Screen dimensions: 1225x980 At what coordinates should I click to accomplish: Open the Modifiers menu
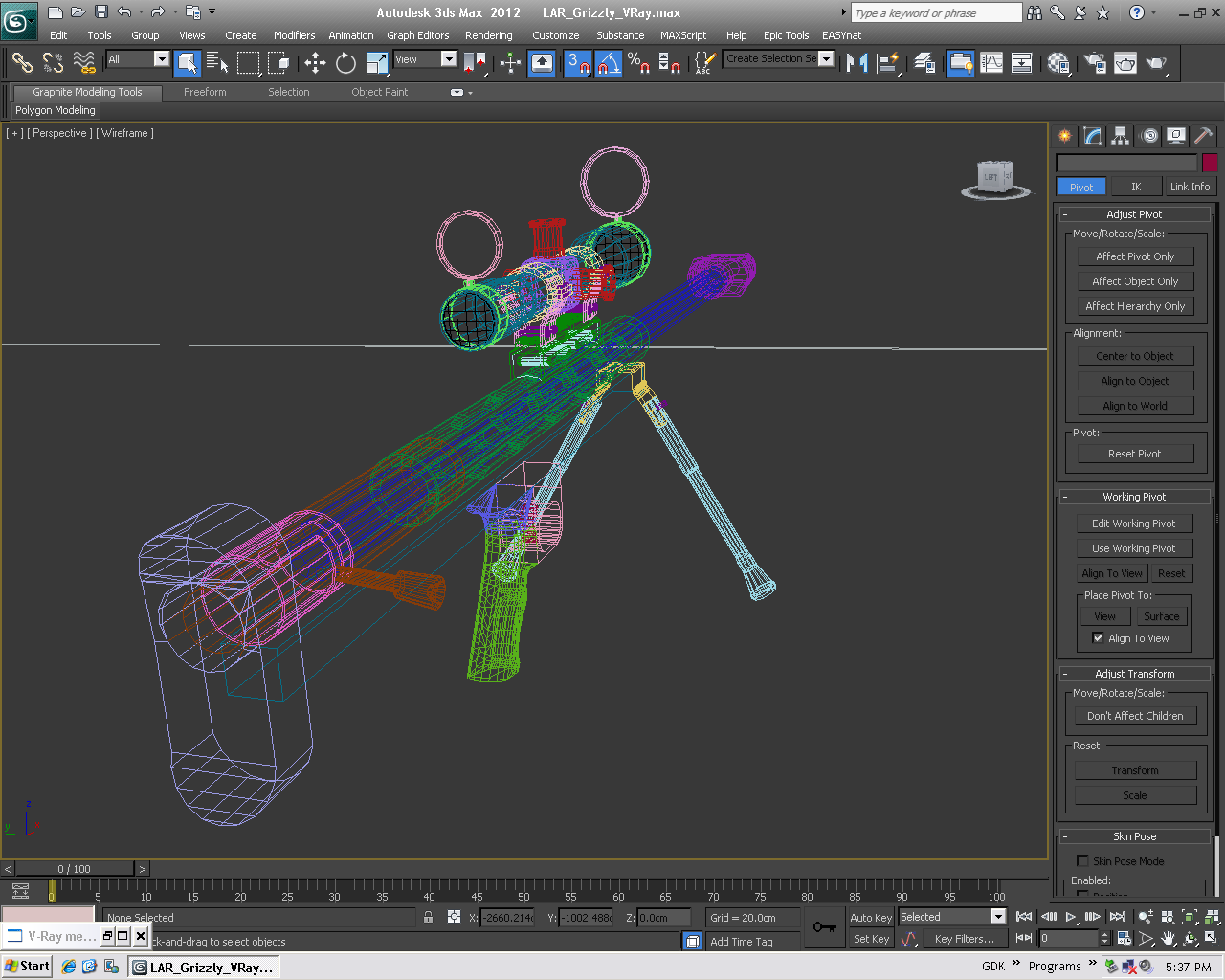pos(294,35)
